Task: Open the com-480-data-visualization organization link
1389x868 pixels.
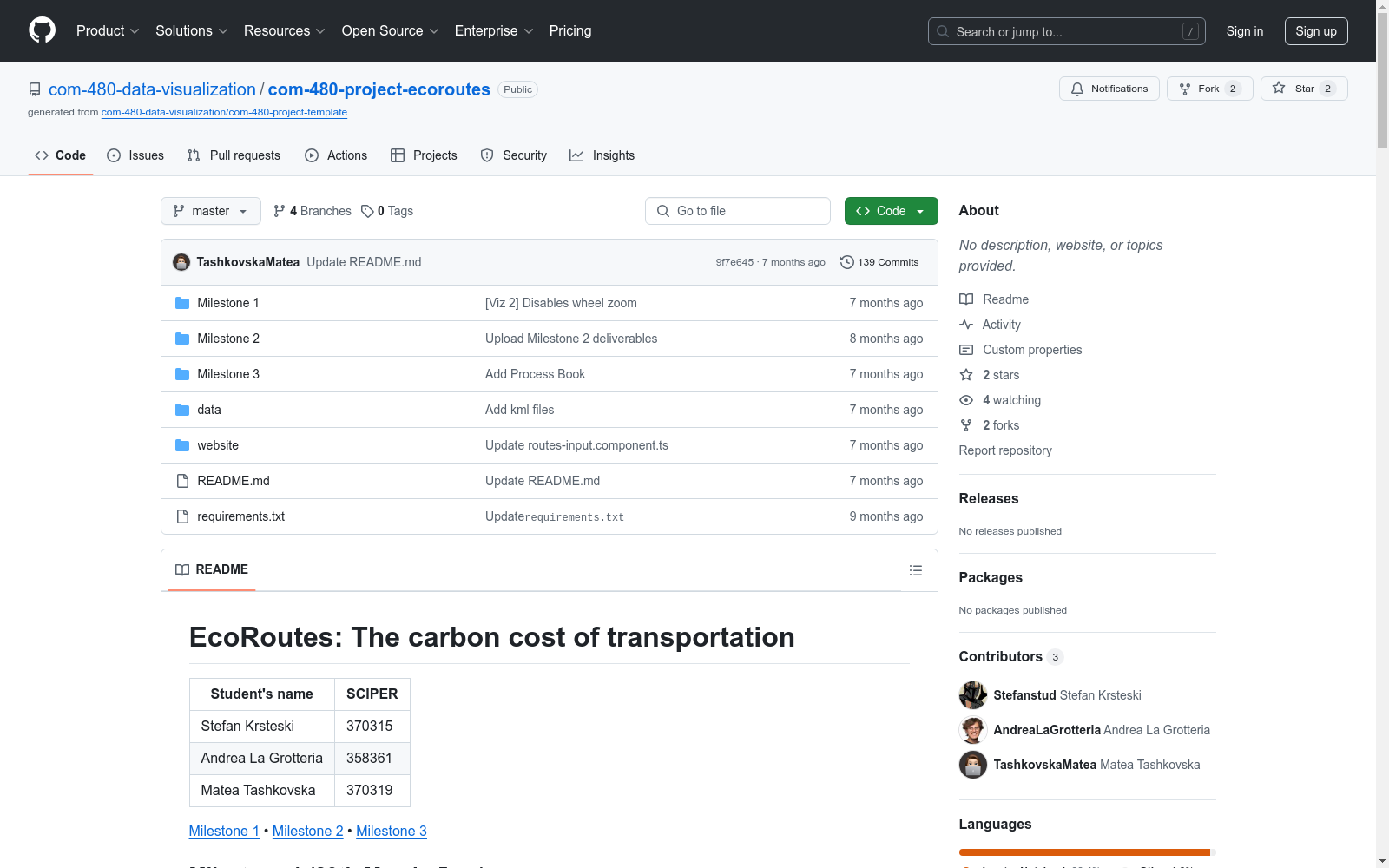Action: point(152,89)
